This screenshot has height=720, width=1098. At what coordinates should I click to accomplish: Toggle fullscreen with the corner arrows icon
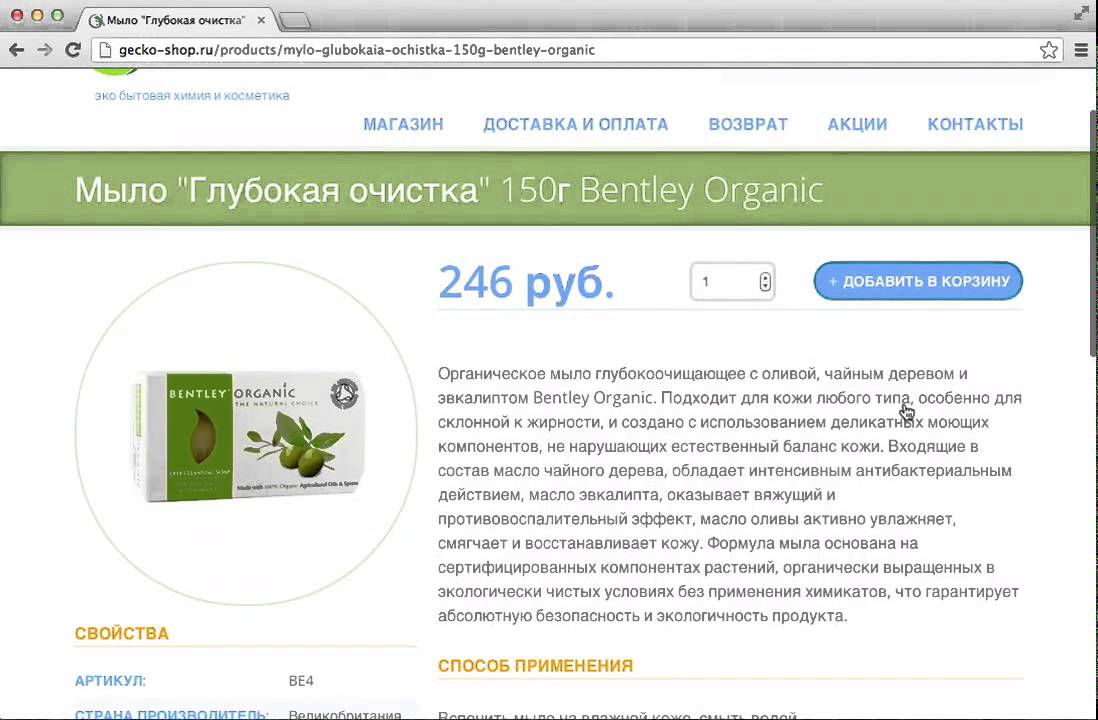click(1082, 13)
